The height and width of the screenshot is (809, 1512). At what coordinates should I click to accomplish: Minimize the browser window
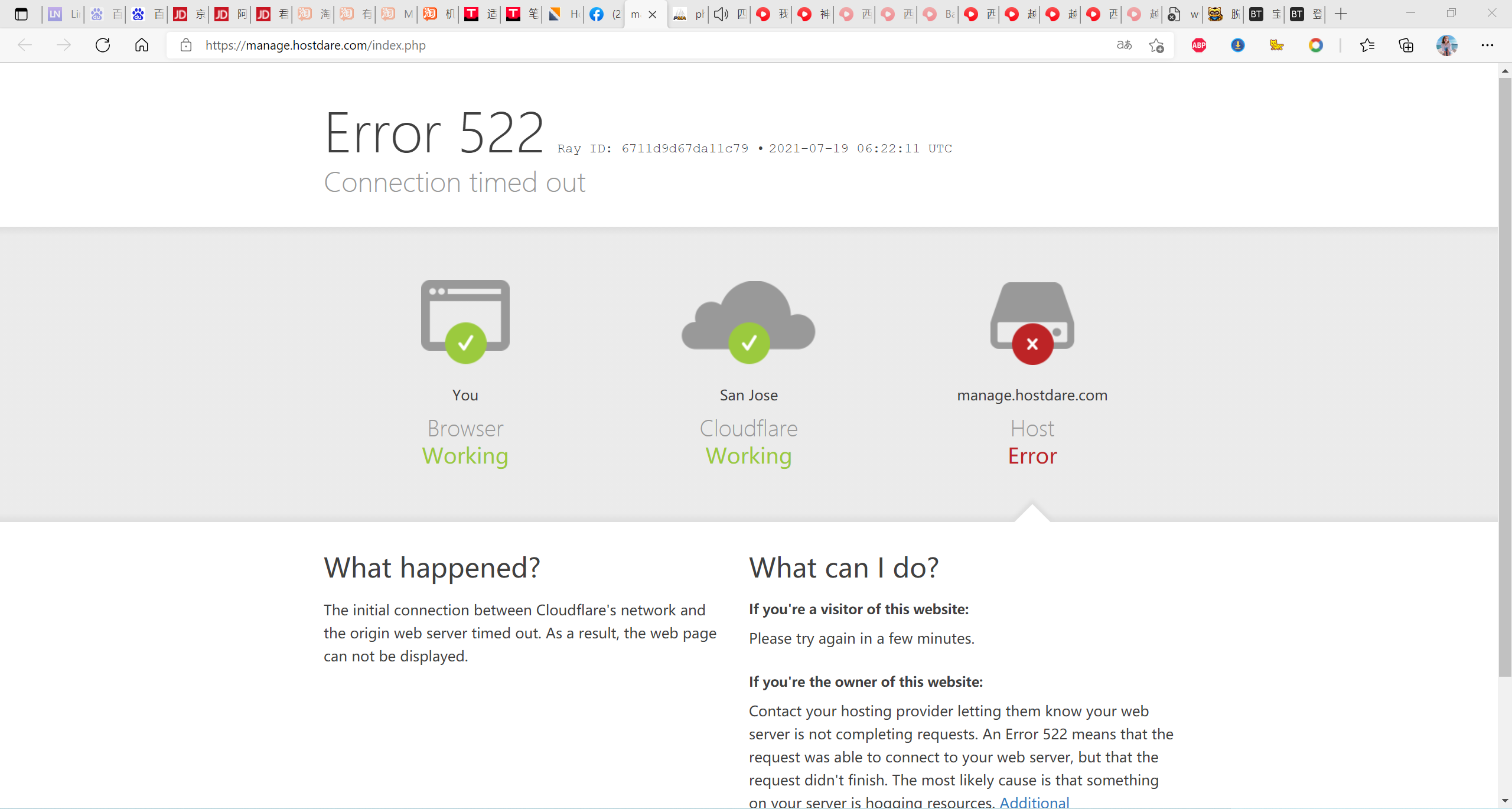click(1410, 14)
